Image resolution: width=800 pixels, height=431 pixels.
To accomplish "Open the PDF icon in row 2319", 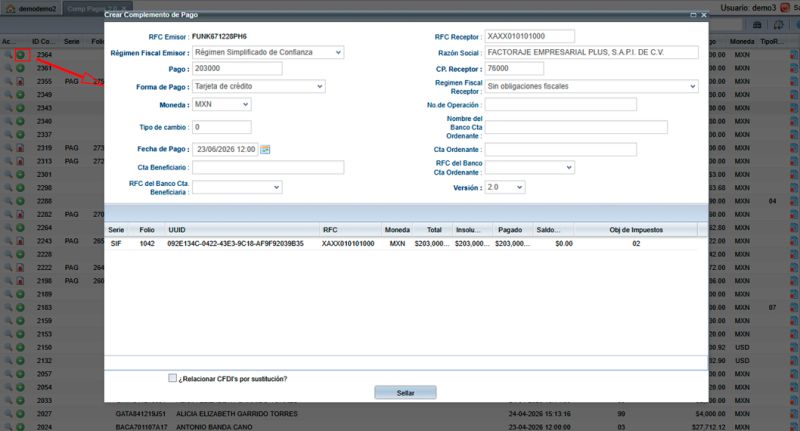I will pos(20,148).
